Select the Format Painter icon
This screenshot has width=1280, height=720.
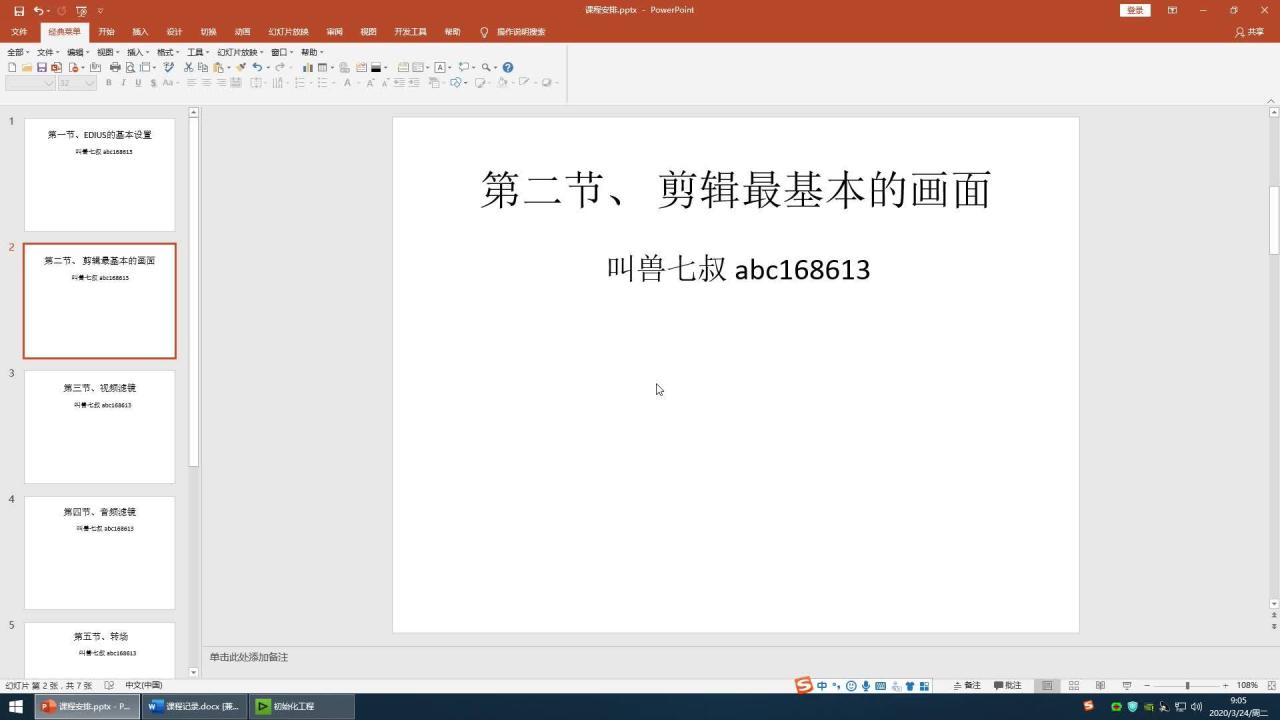click(x=243, y=67)
